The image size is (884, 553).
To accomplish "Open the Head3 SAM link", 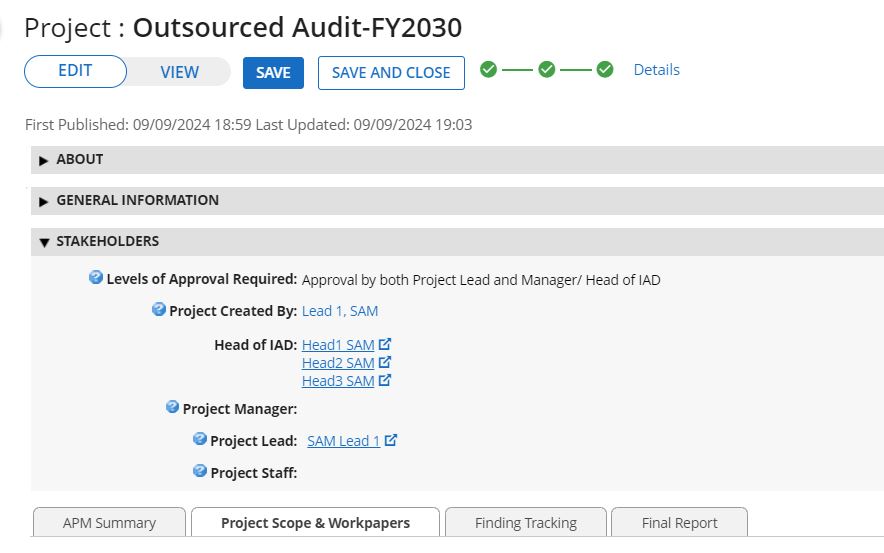I will [338, 381].
